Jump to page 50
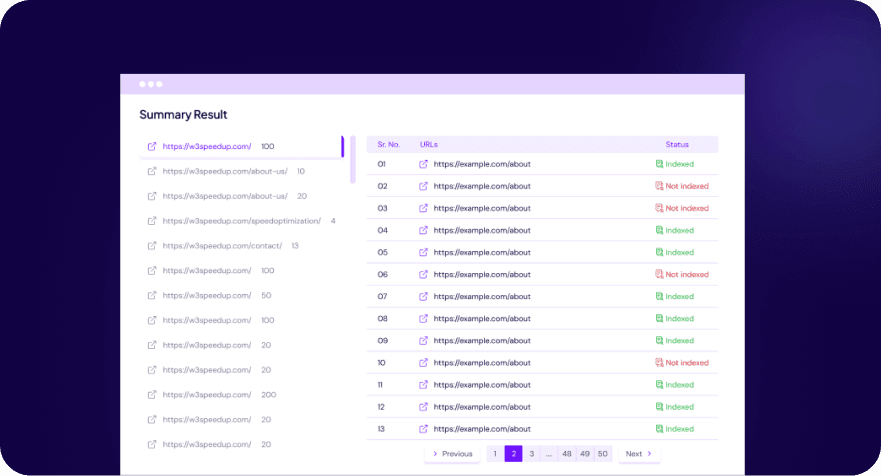 (x=602, y=454)
